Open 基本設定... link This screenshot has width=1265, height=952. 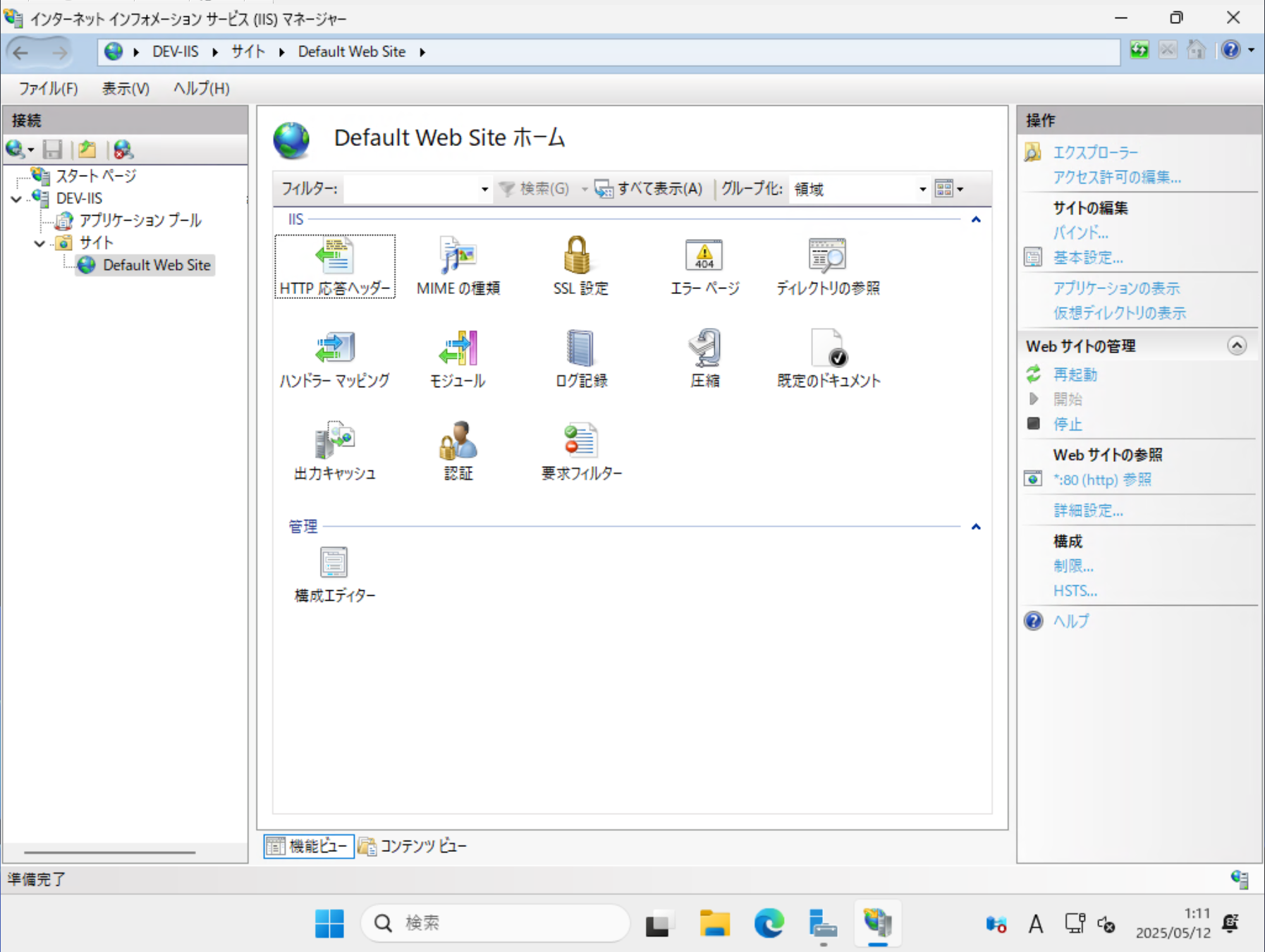(x=1088, y=257)
